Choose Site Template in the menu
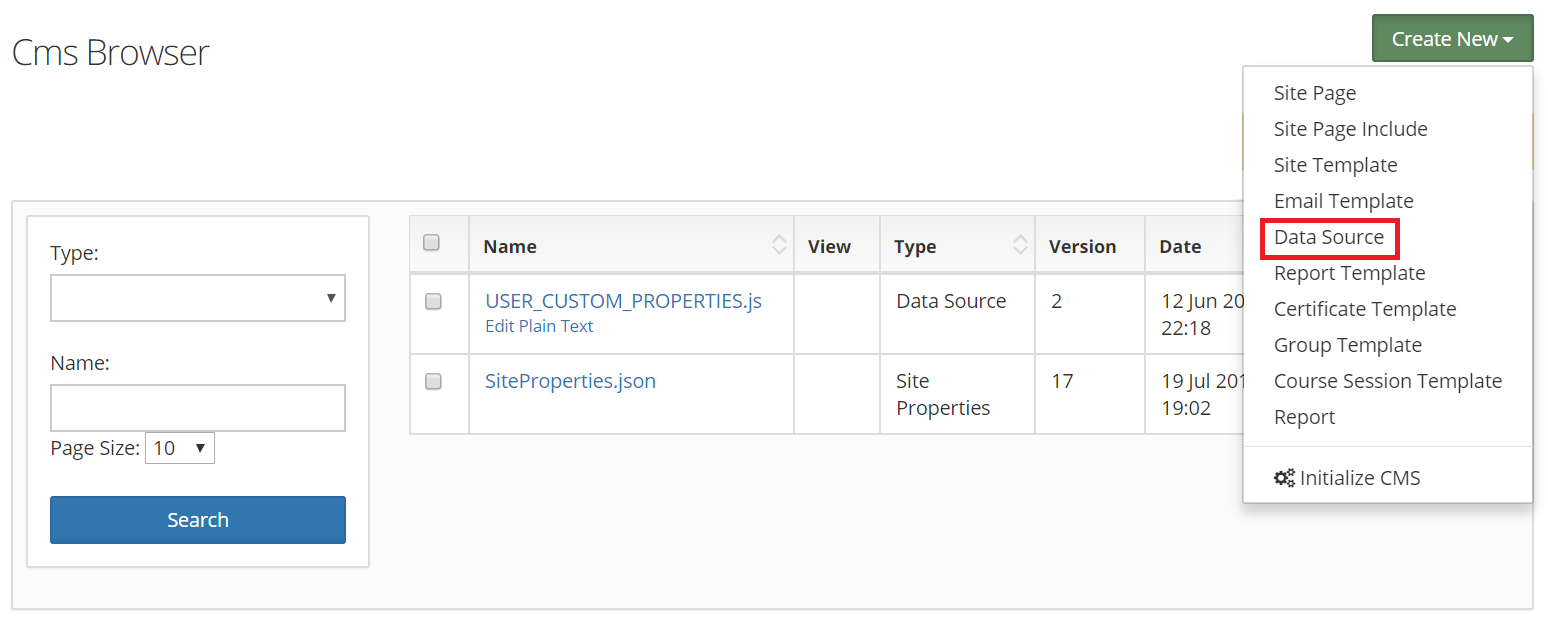The image size is (1548, 627). pos(1335,165)
